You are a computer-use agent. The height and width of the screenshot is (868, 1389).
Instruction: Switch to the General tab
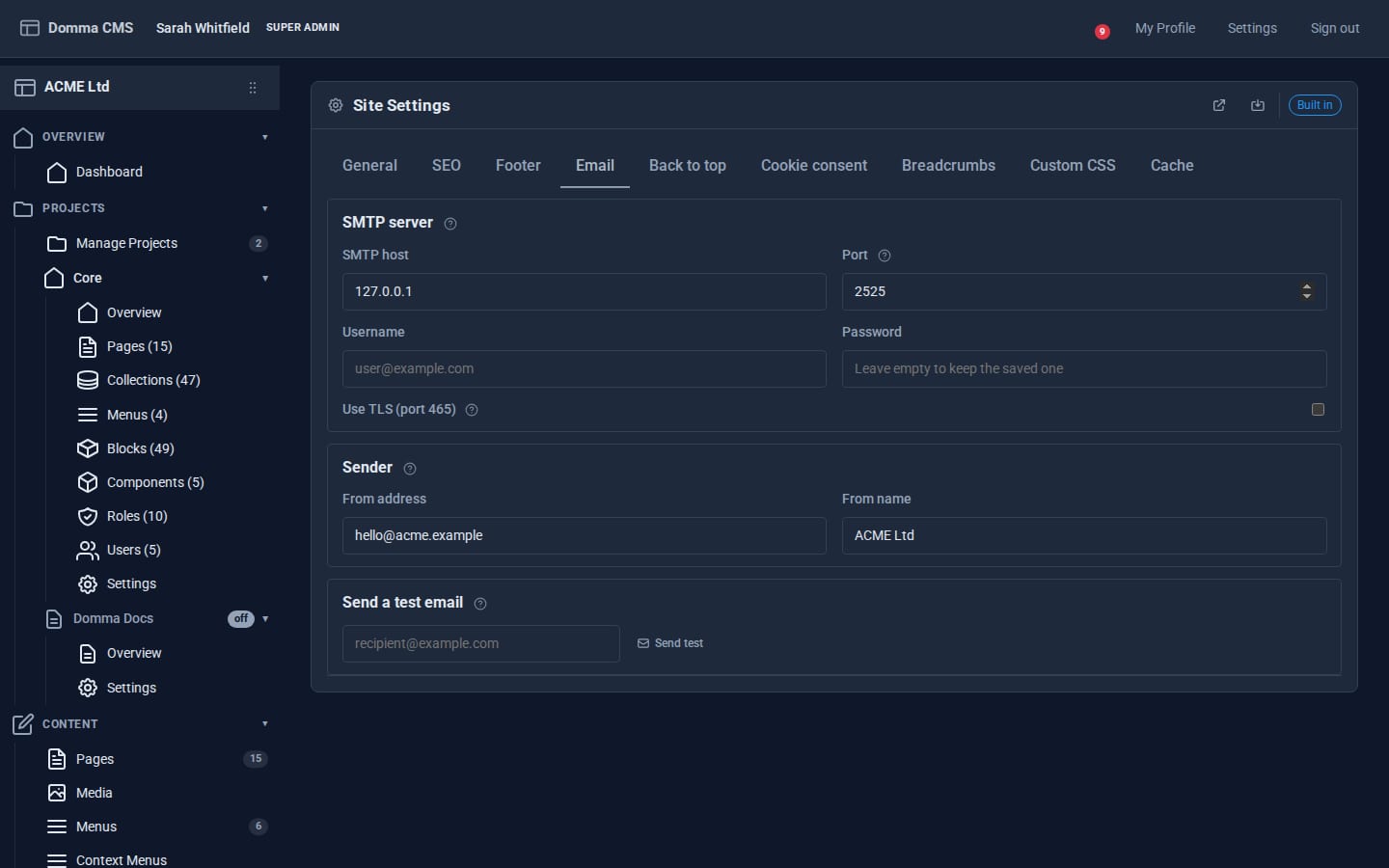369,166
